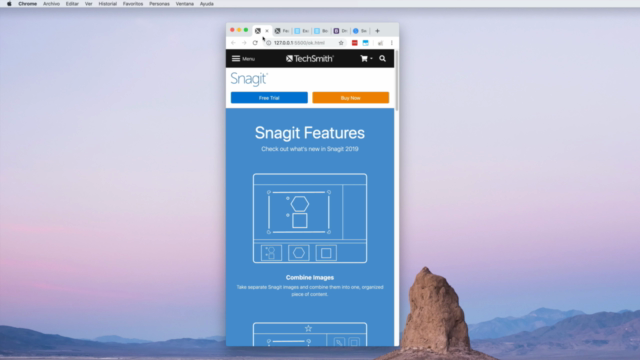Click the blue window extension icon
Screen dimensions: 640x360
(x=366, y=43)
